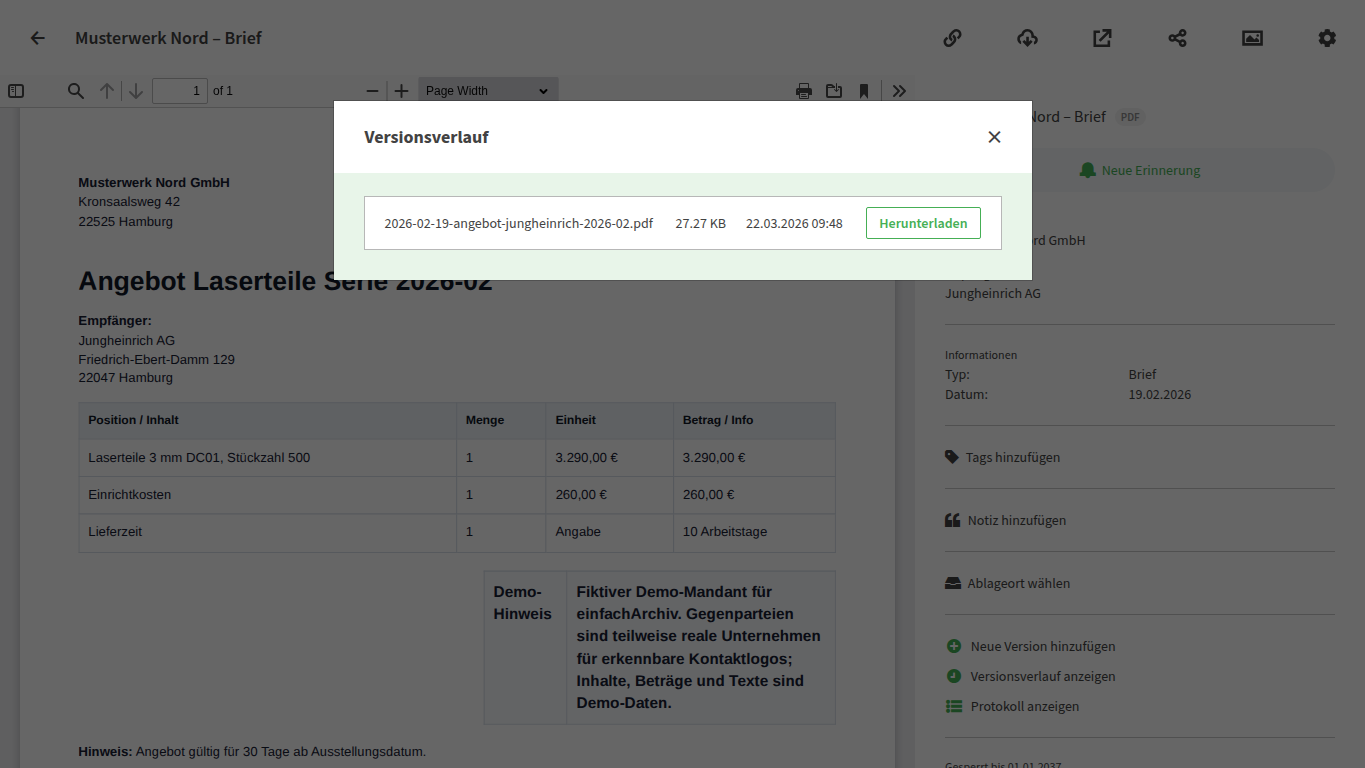Click the Jungheinrich AG entry in sidebar

click(x=993, y=293)
